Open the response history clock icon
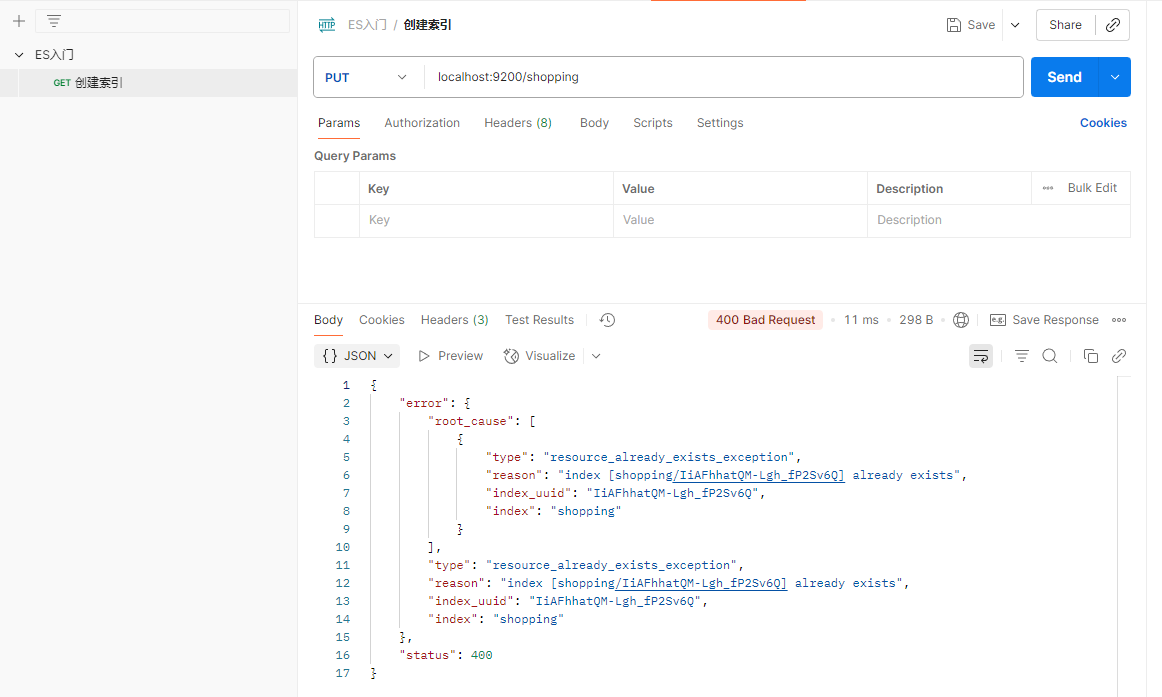Viewport: 1162px width, 697px height. [x=607, y=320]
